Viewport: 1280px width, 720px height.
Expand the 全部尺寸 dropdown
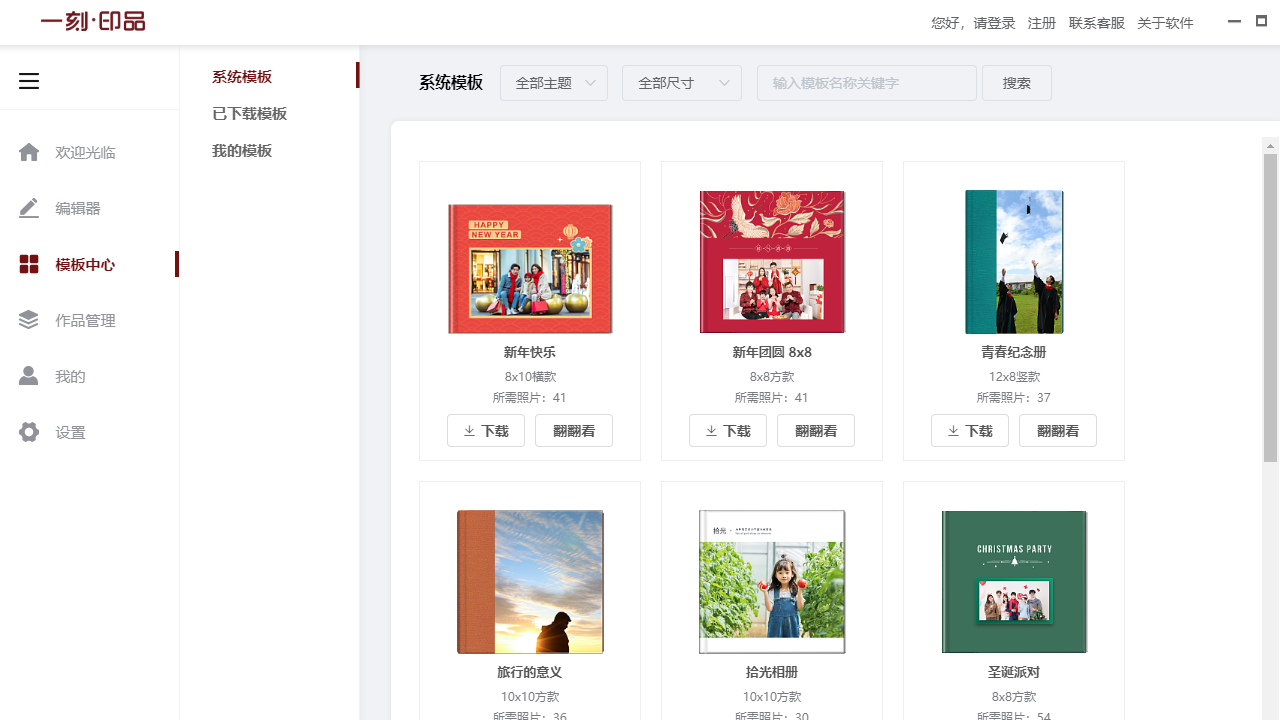click(x=681, y=83)
